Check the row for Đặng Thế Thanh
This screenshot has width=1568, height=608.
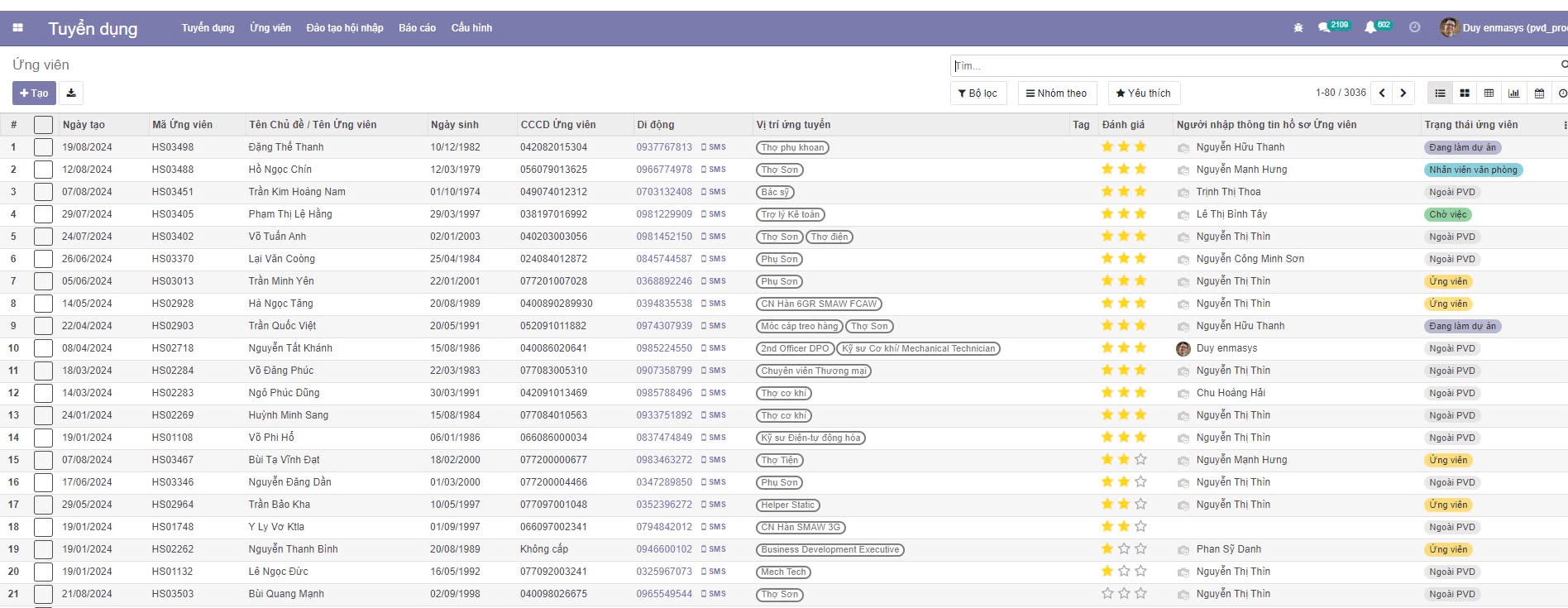pyautogui.click(x=43, y=147)
